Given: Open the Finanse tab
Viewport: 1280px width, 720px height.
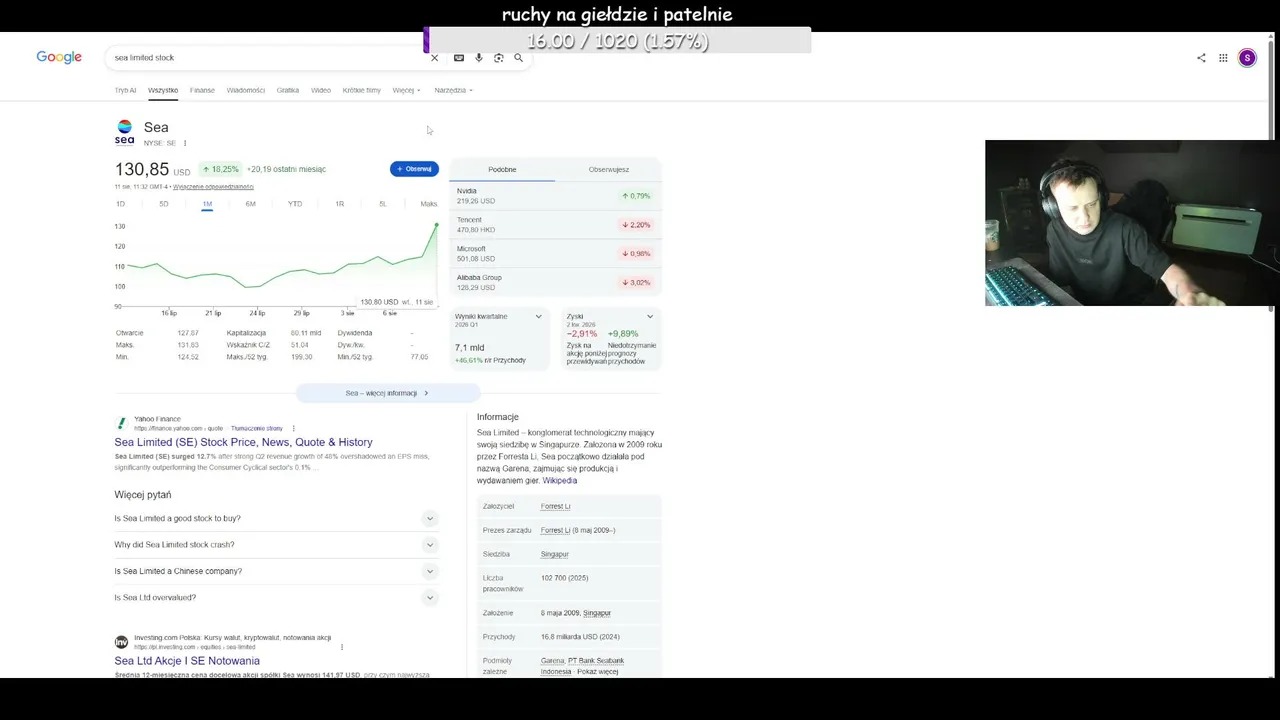Looking at the screenshot, I should pos(202,90).
